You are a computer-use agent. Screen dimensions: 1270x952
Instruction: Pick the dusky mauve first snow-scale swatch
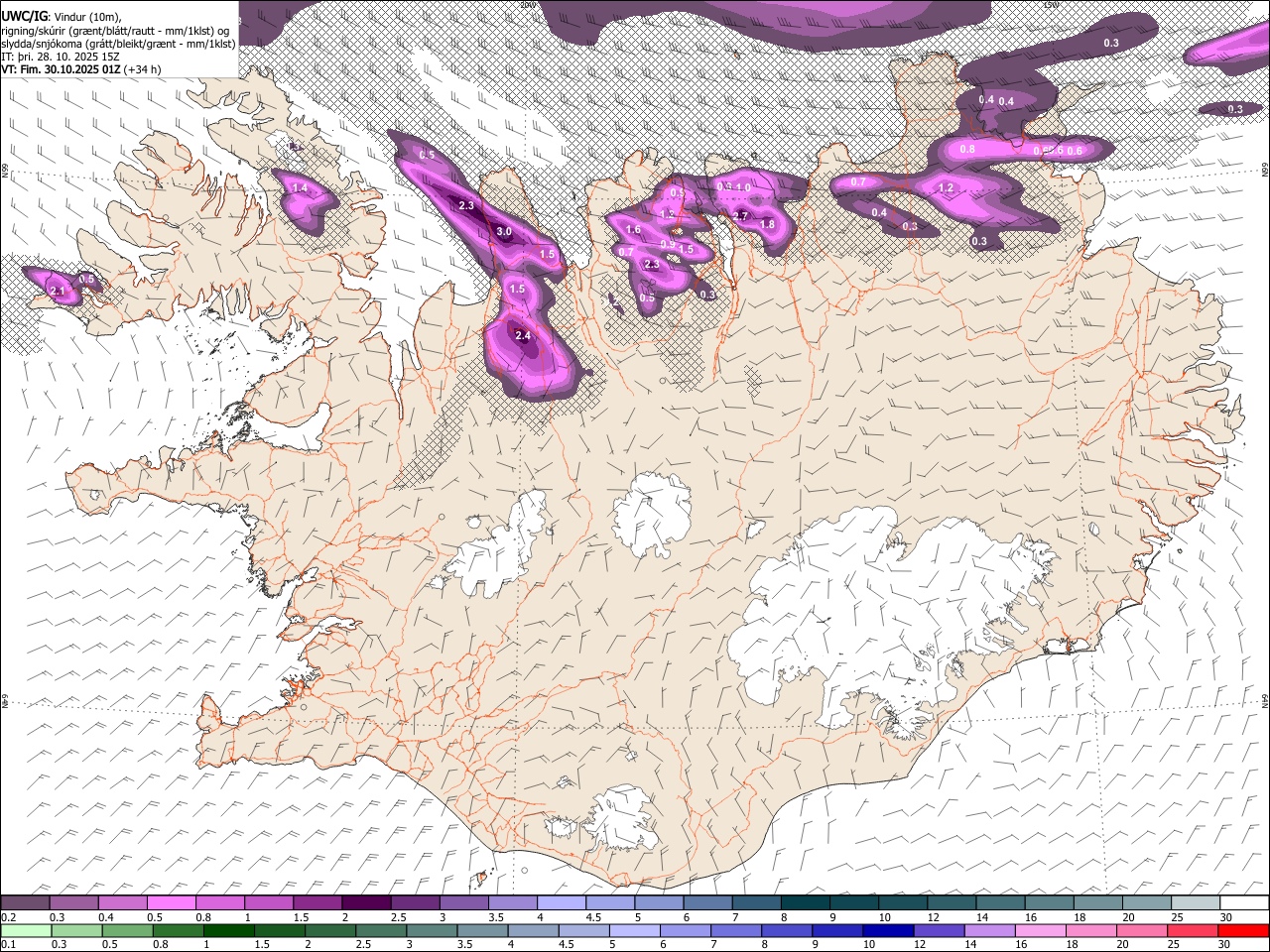25,902
